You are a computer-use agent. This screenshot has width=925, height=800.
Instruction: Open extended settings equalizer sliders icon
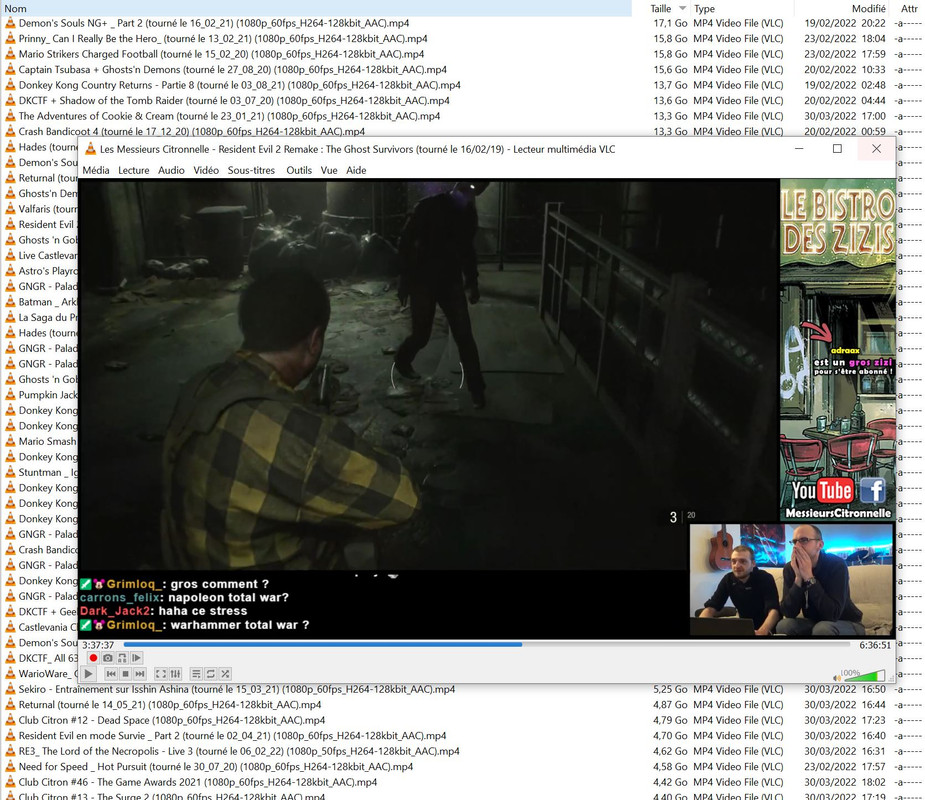click(x=175, y=674)
